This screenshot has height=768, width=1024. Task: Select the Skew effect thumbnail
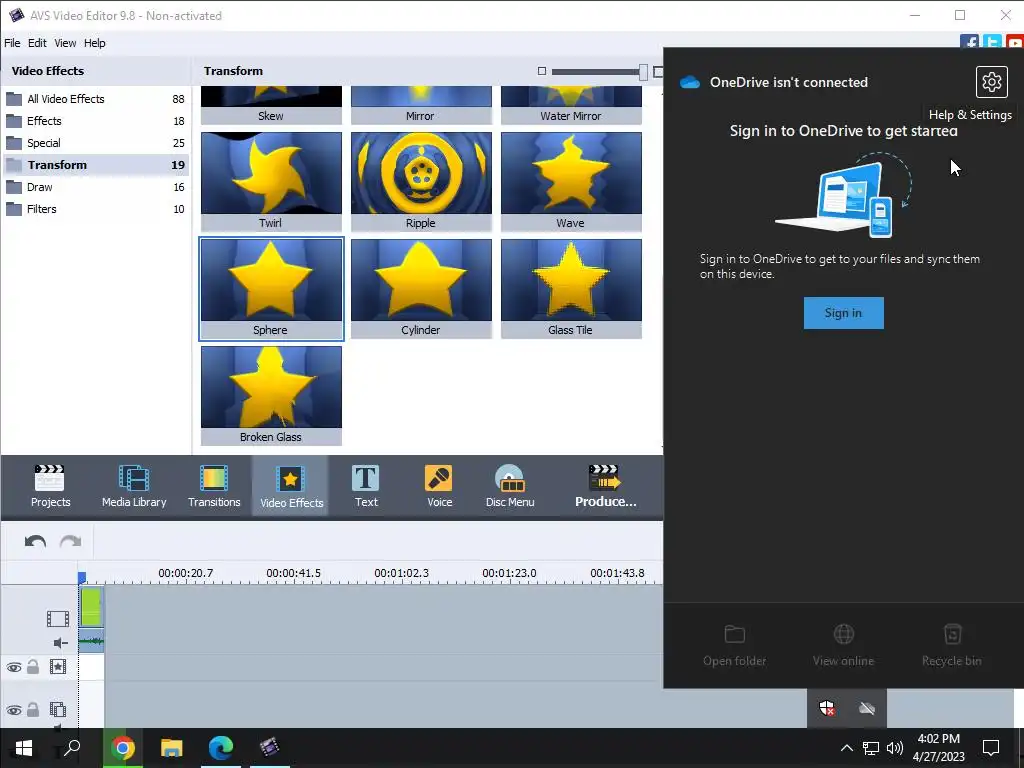pos(271,106)
